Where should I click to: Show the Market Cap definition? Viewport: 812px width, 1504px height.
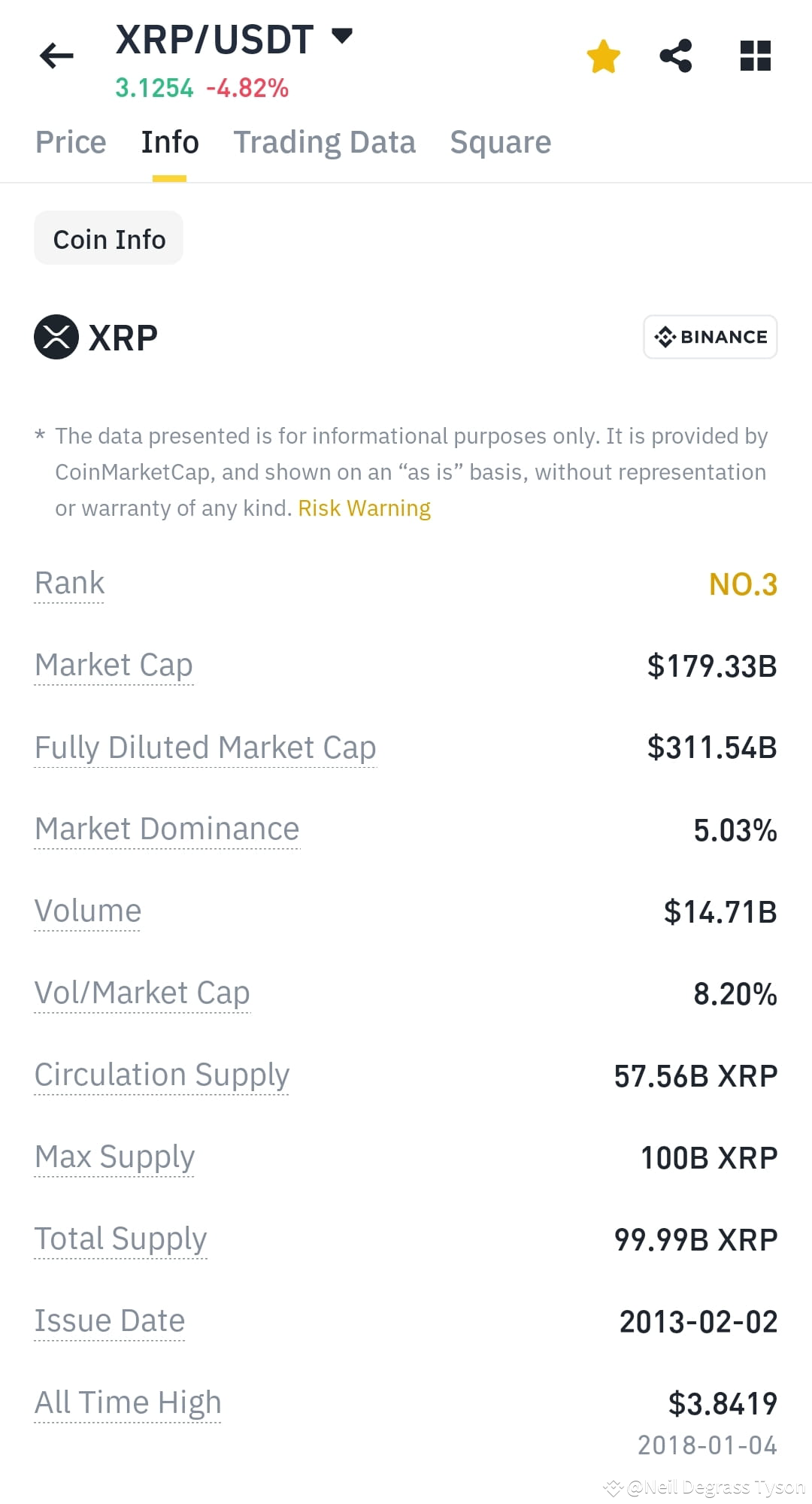pos(114,666)
